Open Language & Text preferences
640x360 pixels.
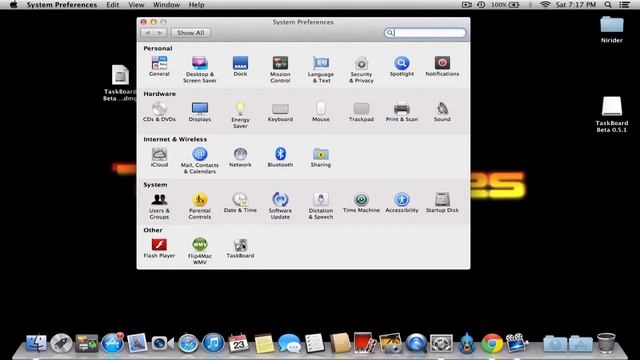[x=320, y=69]
